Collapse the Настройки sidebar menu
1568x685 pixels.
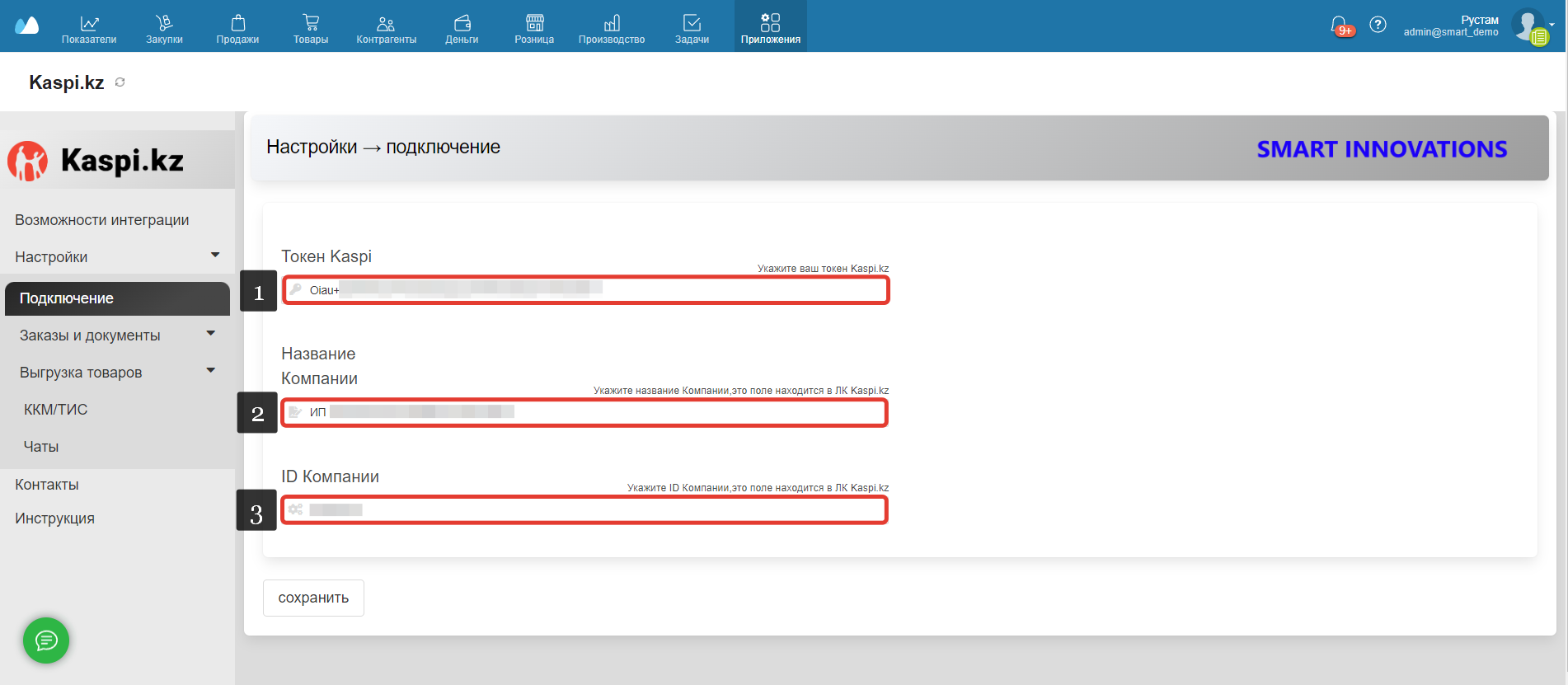[215, 256]
